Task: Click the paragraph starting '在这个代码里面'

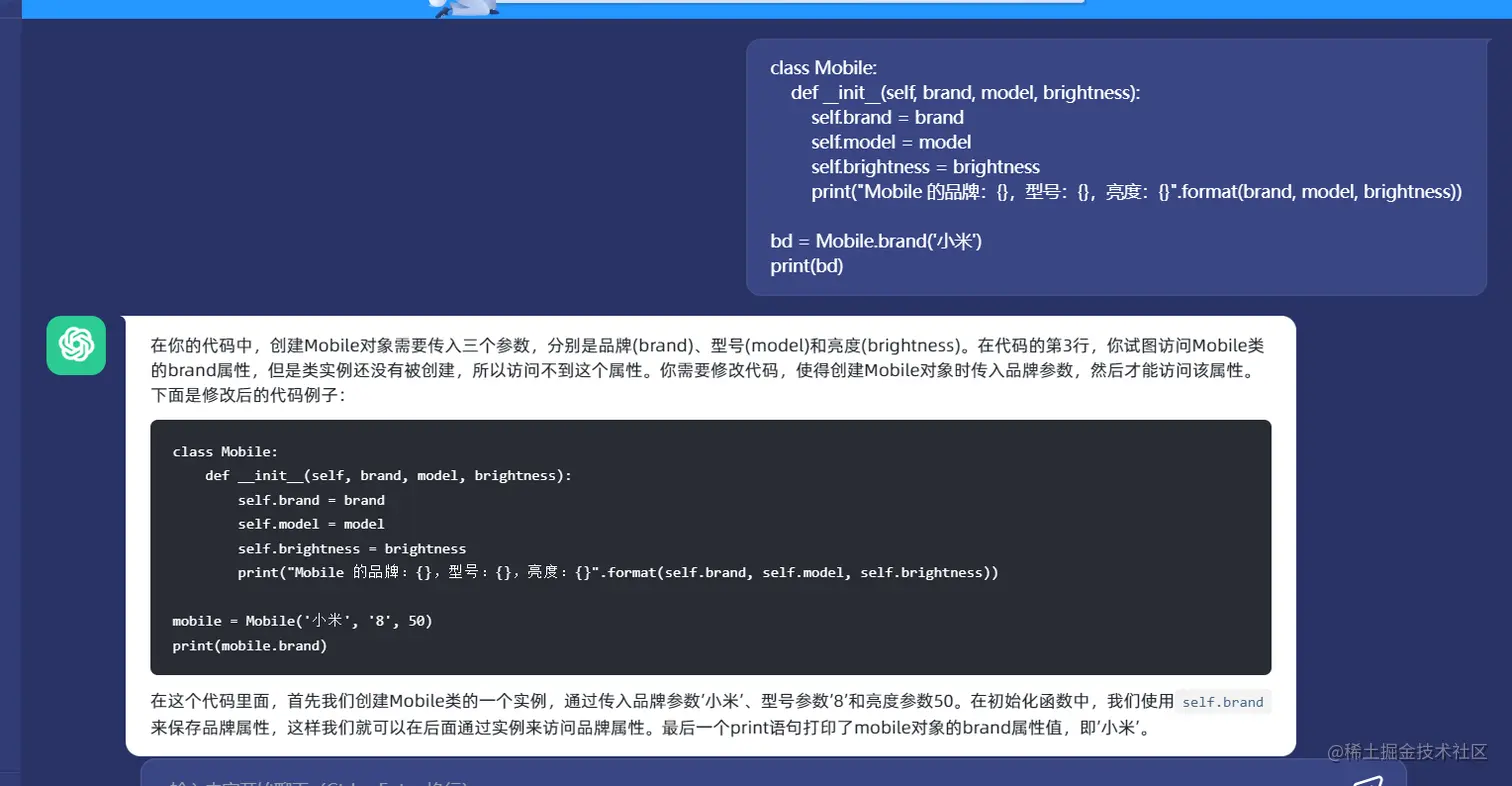Action: [x=710, y=714]
